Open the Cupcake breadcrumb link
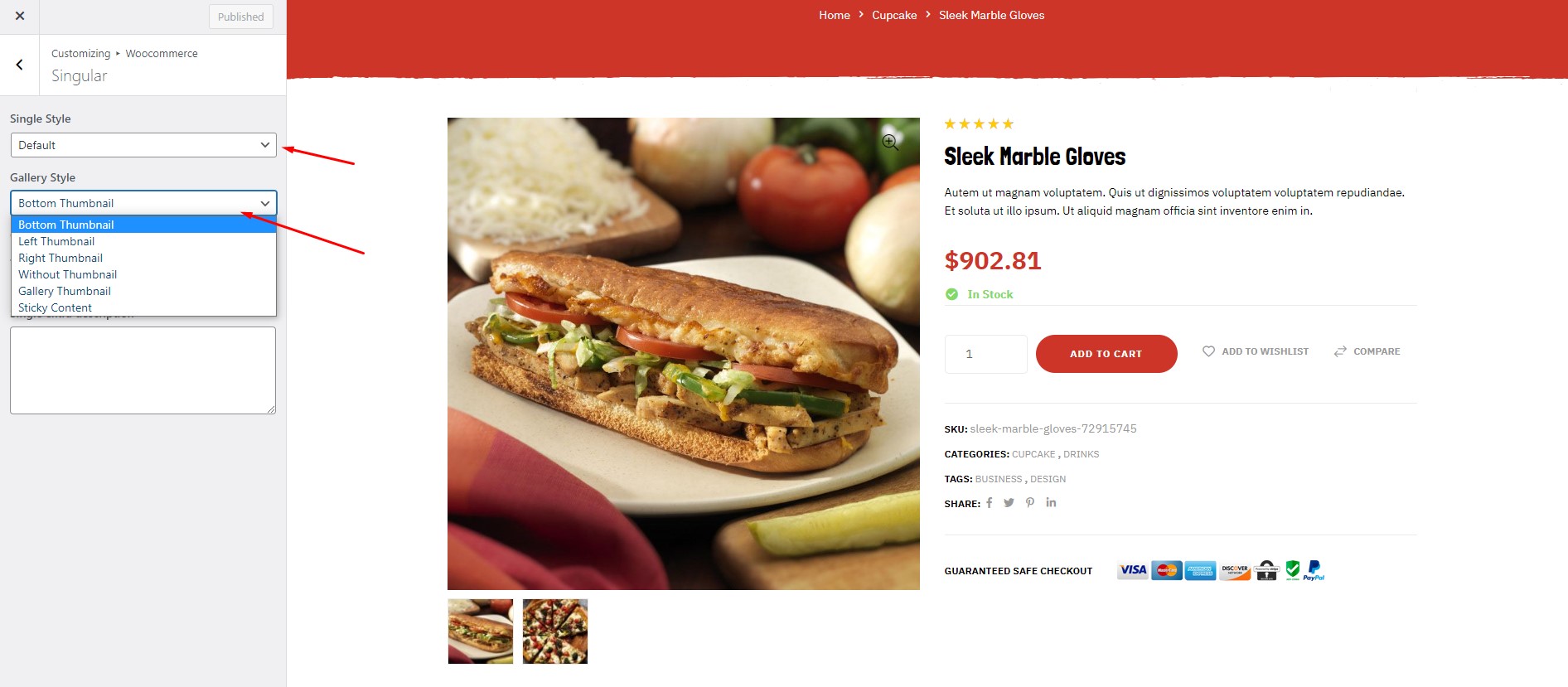The image size is (1568, 687). [x=894, y=15]
